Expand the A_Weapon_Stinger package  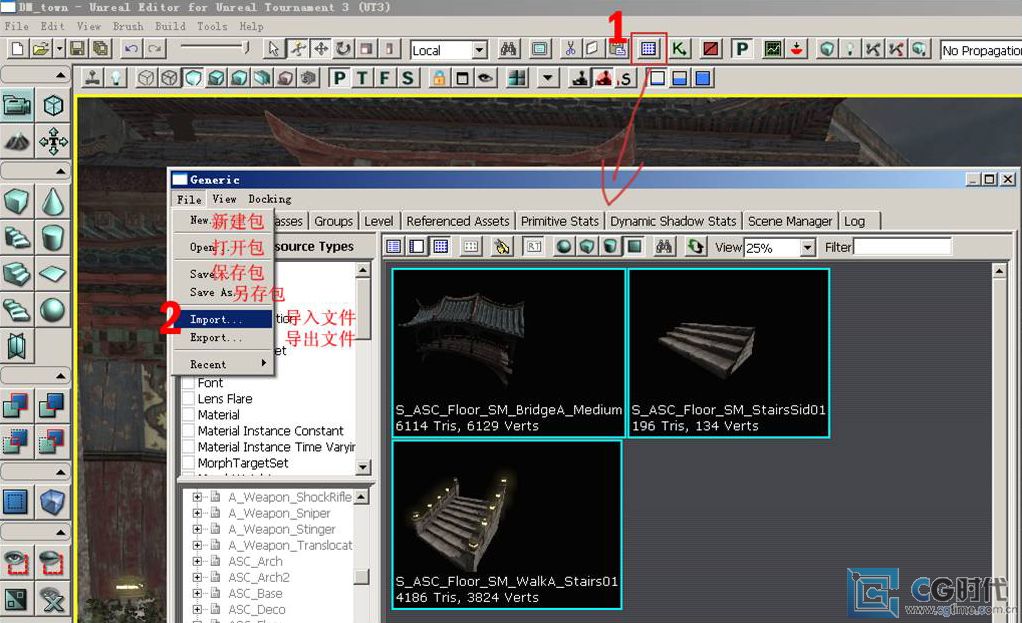coord(197,529)
